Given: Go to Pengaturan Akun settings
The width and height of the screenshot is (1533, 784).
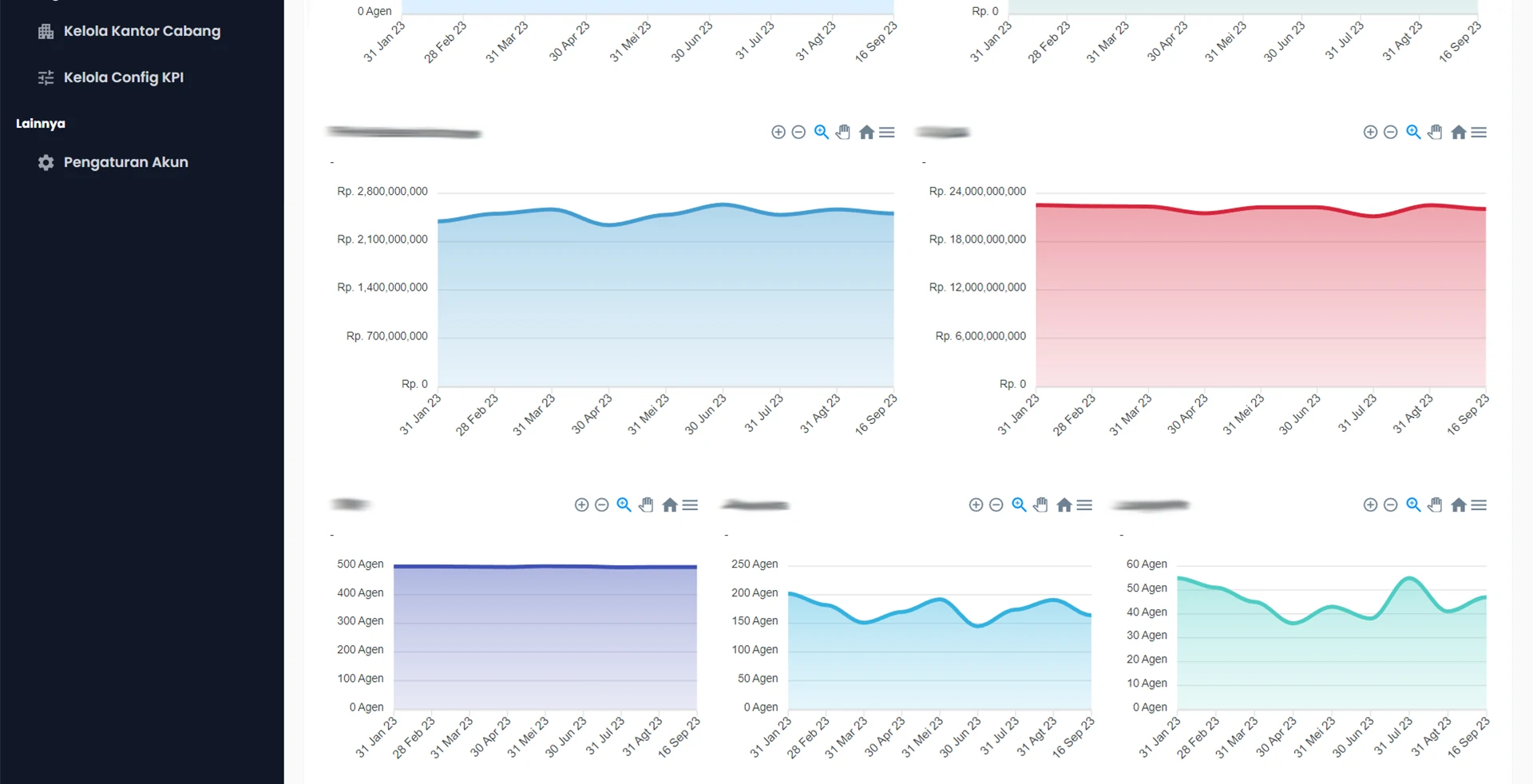Looking at the screenshot, I should point(125,162).
